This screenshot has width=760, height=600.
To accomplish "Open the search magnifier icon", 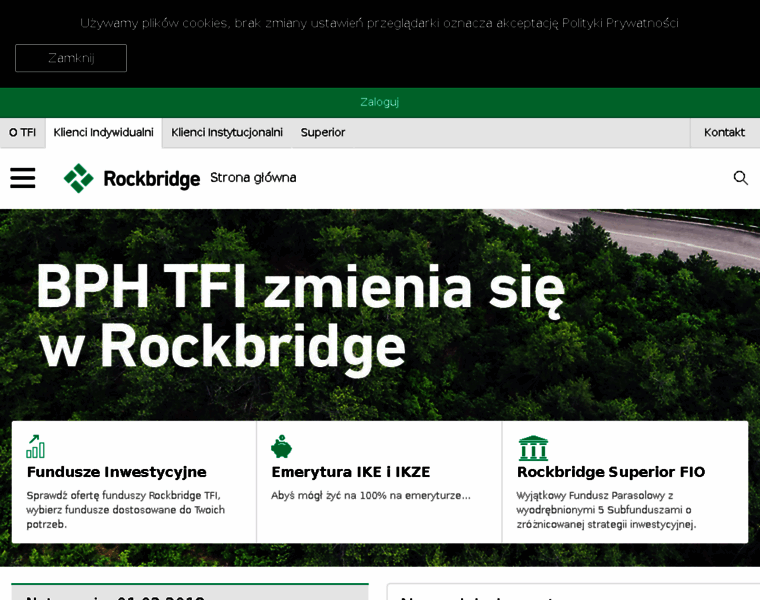I will pyautogui.click(x=740, y=178).
